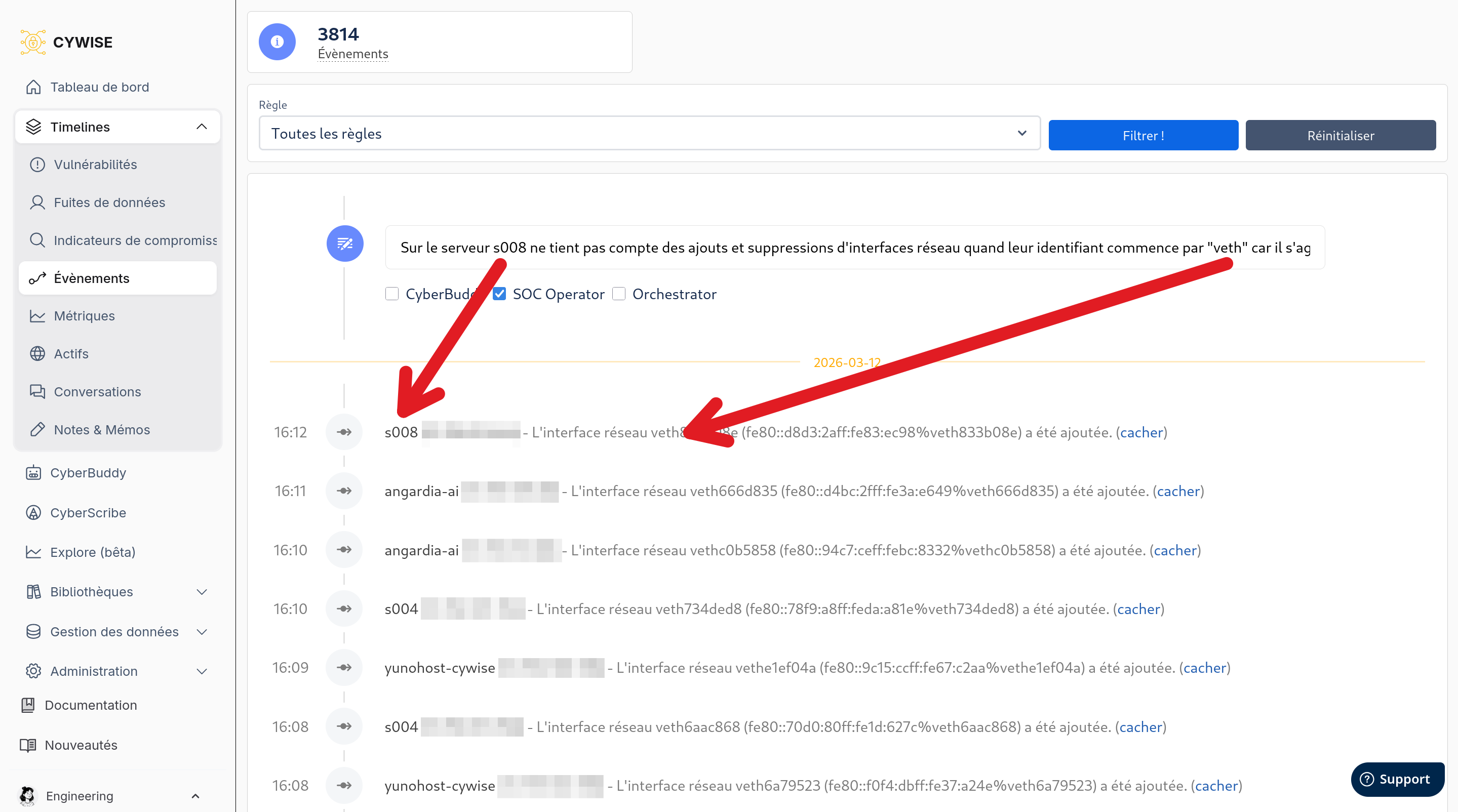Tick the Orchestrator checkbox
The image size is (1458, 812).
619,294
